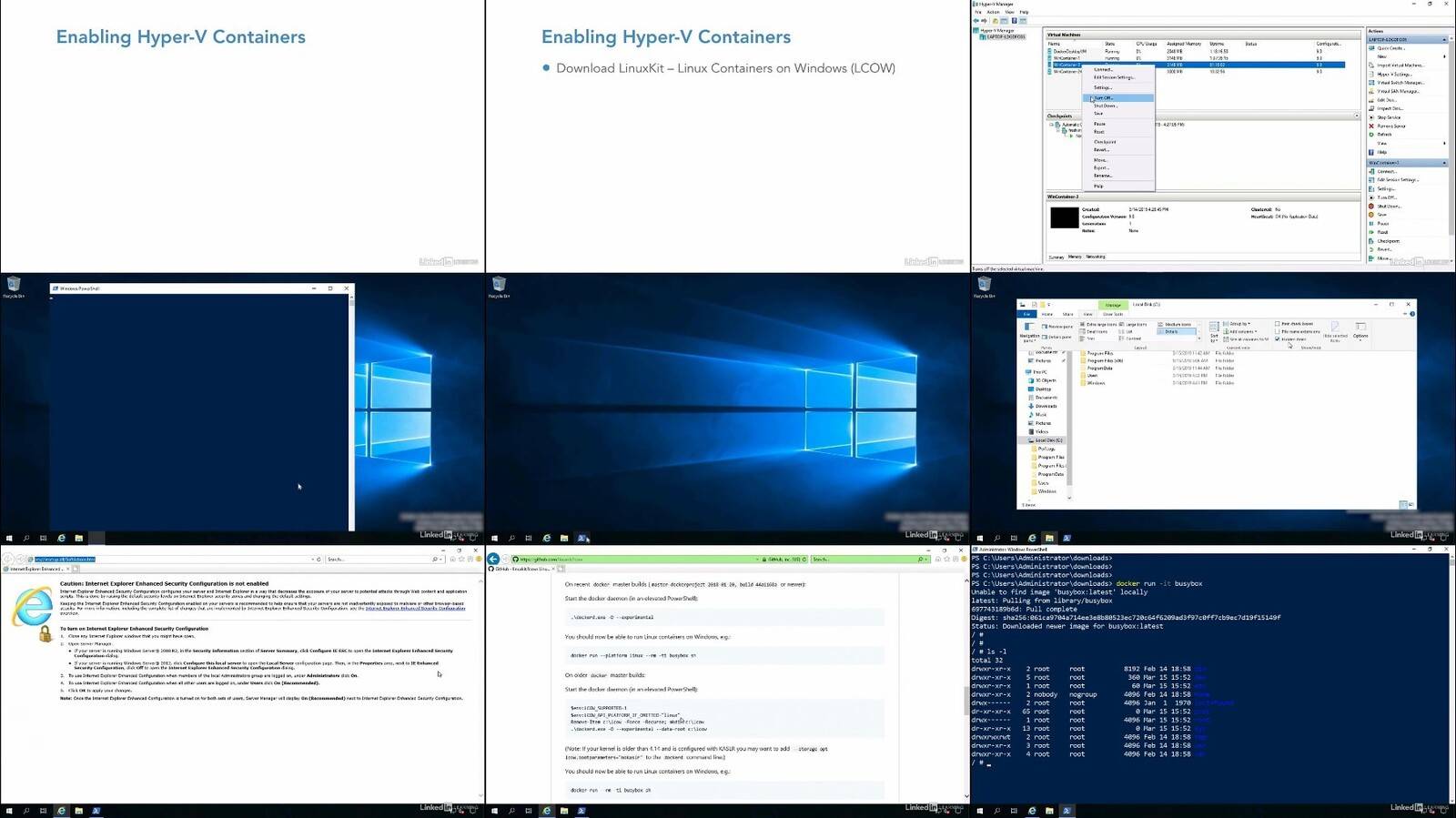
Task: Uncheck Hidden items checkbox
Action: coord(1290,339)
